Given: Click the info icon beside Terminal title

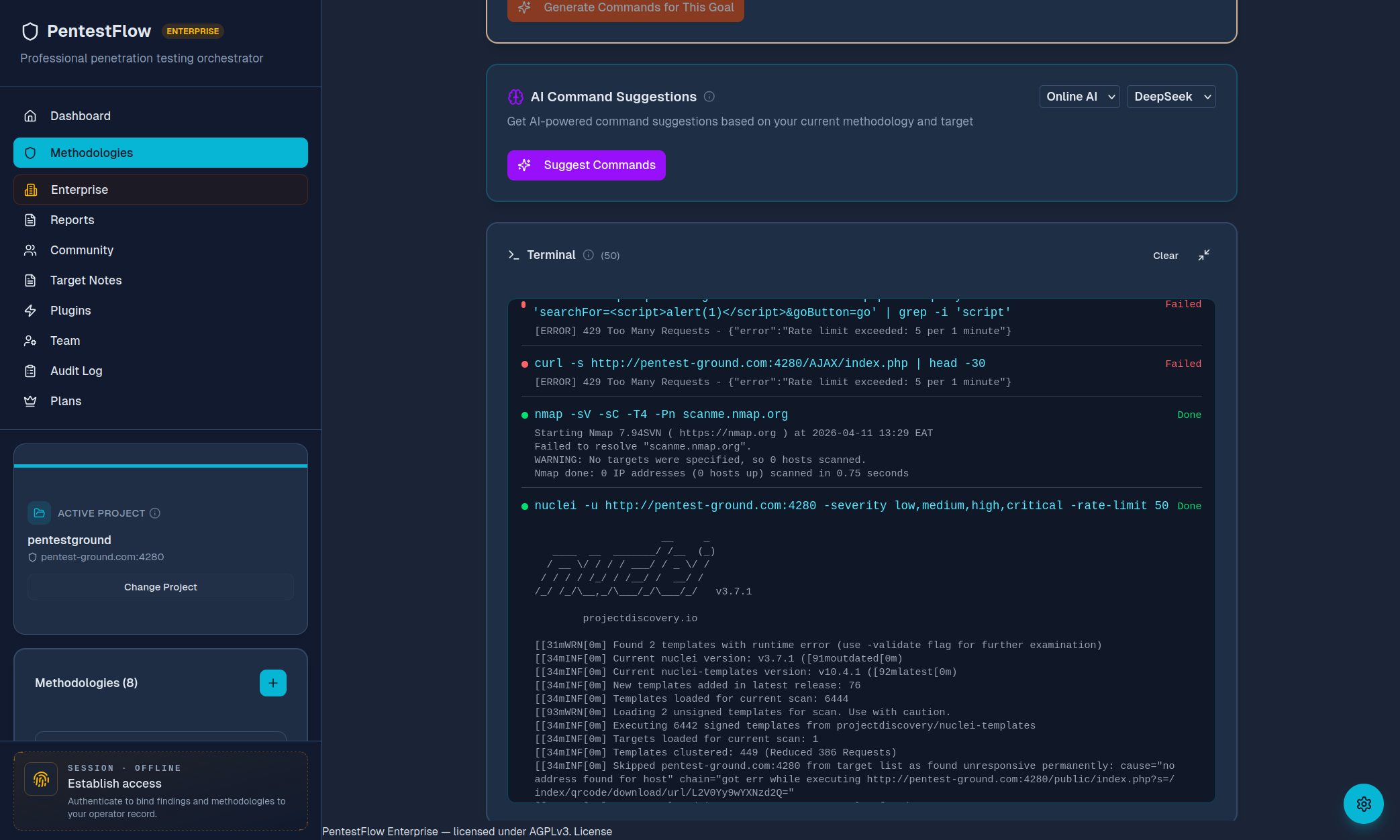Looking at the screenshot, I should pos(589,255).
